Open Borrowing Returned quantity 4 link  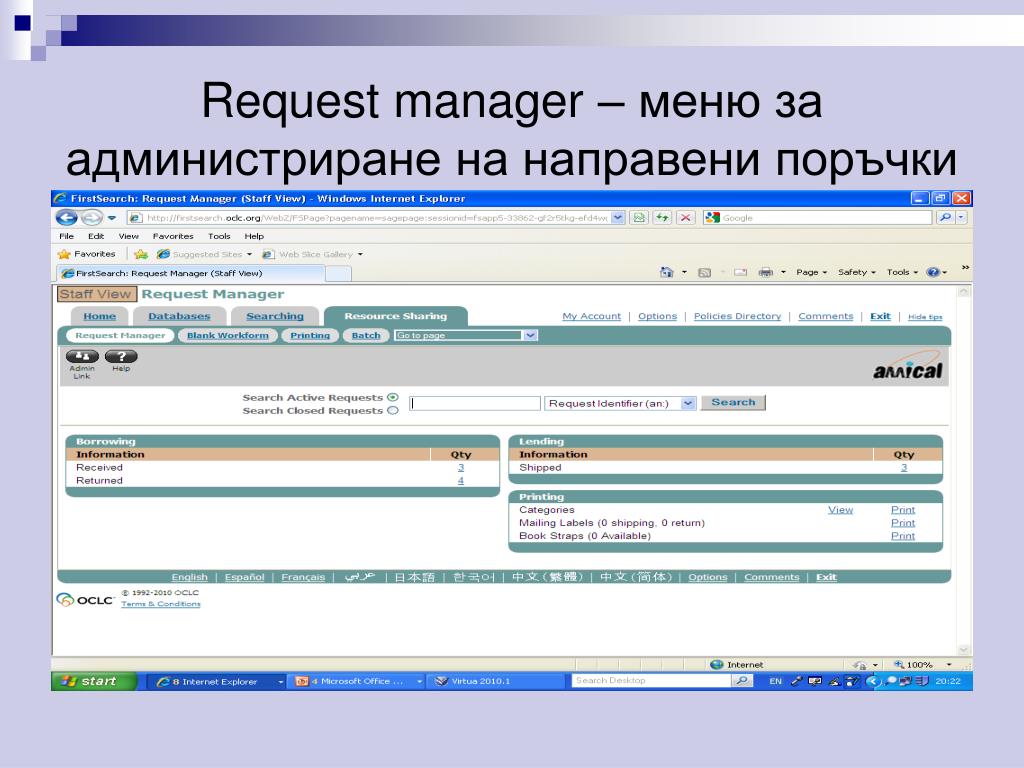coord(461,481)
